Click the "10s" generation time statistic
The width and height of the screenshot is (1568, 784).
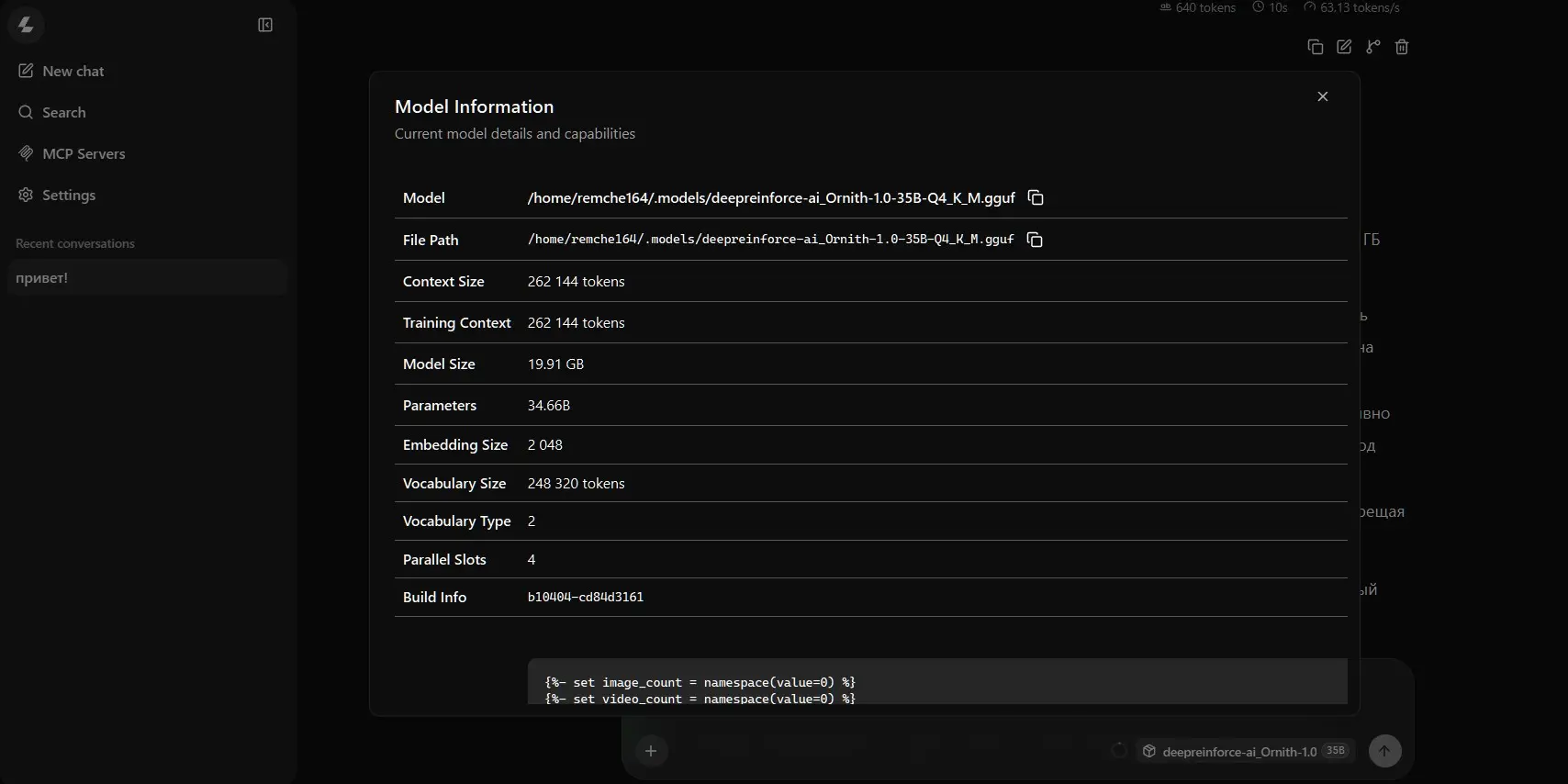(1271, 7)
